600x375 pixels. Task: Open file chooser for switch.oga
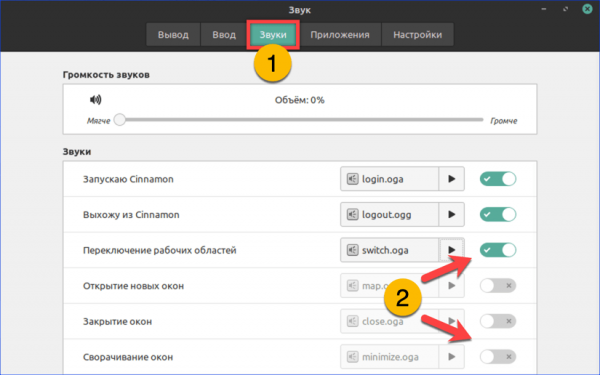click(389, 250)
